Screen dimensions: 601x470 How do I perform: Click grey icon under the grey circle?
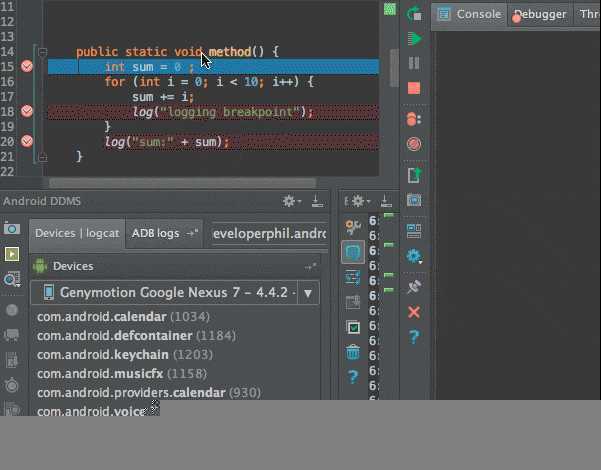tap(12, 335)
